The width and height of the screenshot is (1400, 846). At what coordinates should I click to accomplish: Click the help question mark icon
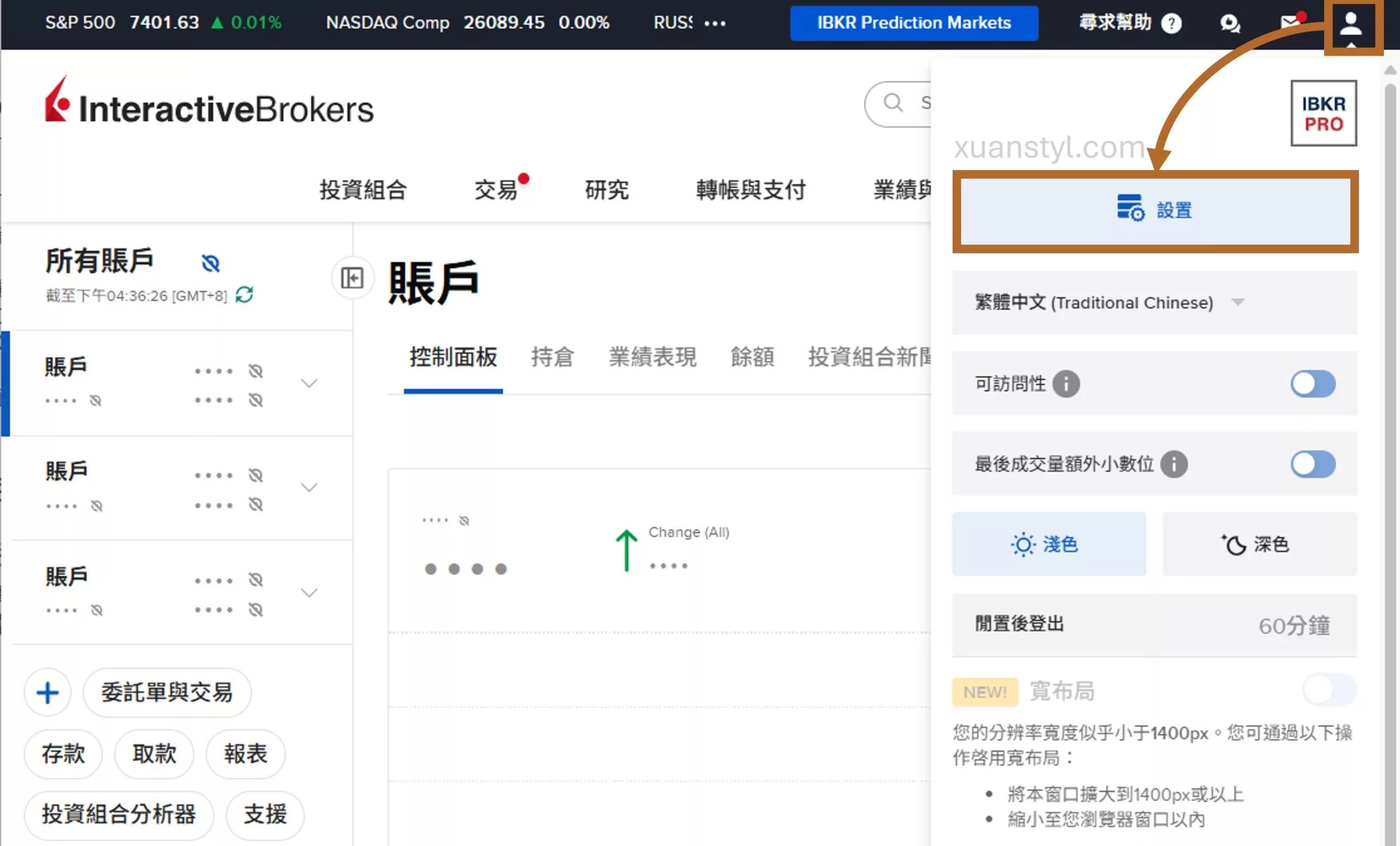[x=1172, y=24]
